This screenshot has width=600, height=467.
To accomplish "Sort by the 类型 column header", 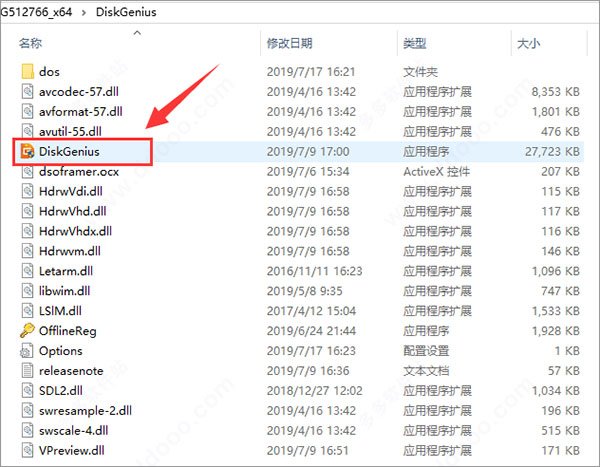I will [414, 43].
